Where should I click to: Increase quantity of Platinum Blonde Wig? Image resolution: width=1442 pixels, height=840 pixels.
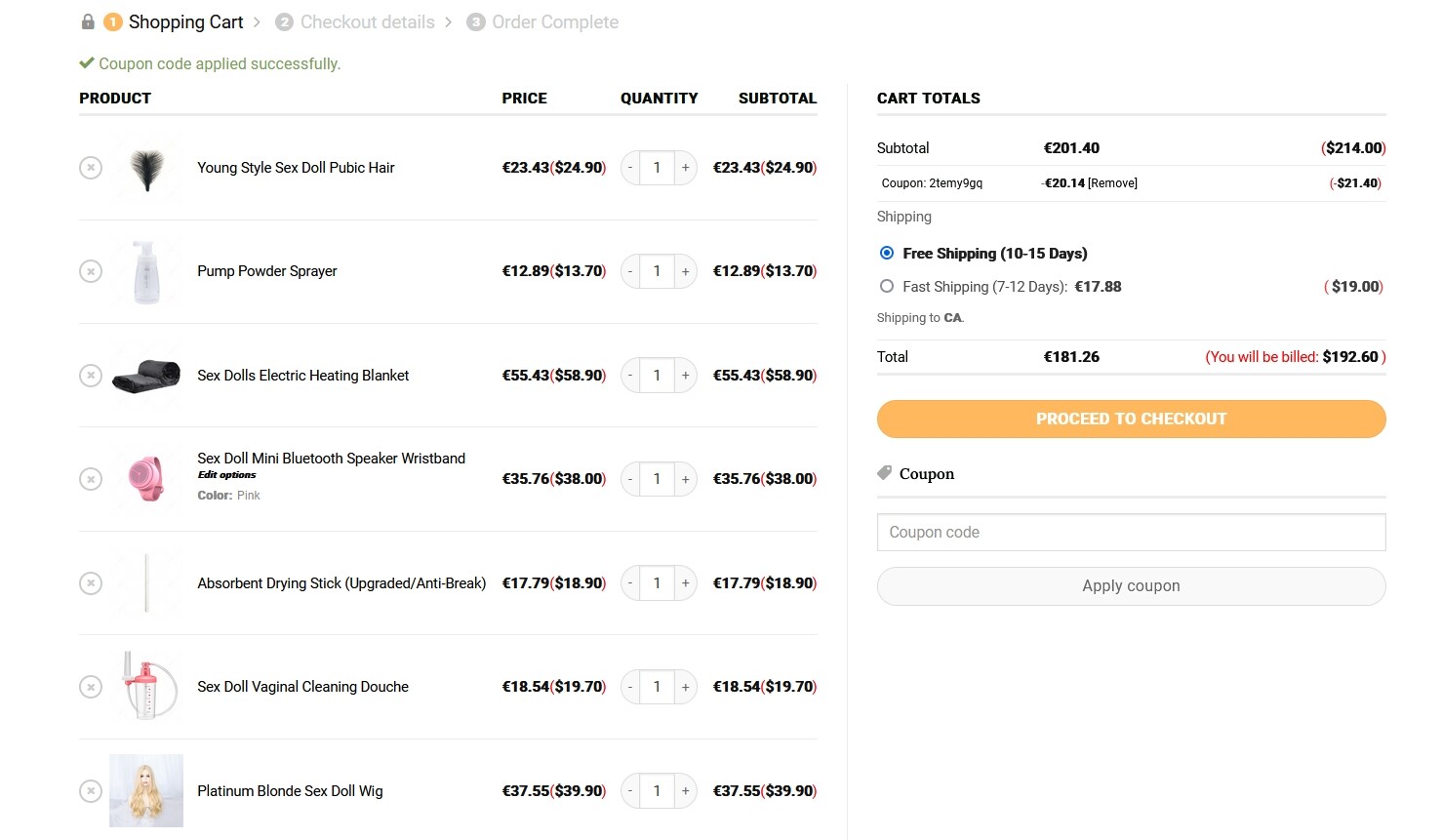pyautogui.click(x=686, y=791)
